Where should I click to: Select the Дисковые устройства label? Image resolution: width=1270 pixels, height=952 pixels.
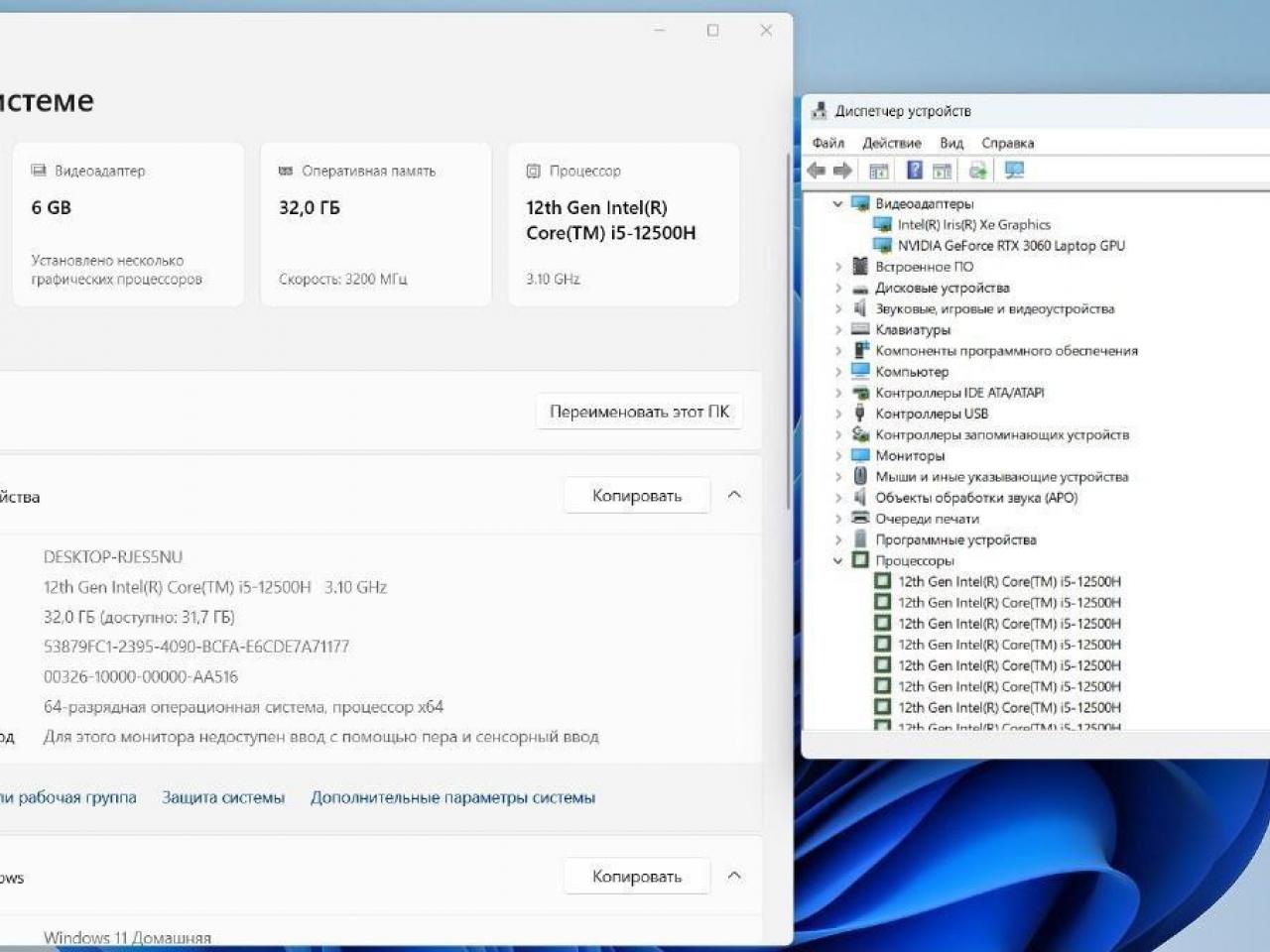(x=943, y=288)
